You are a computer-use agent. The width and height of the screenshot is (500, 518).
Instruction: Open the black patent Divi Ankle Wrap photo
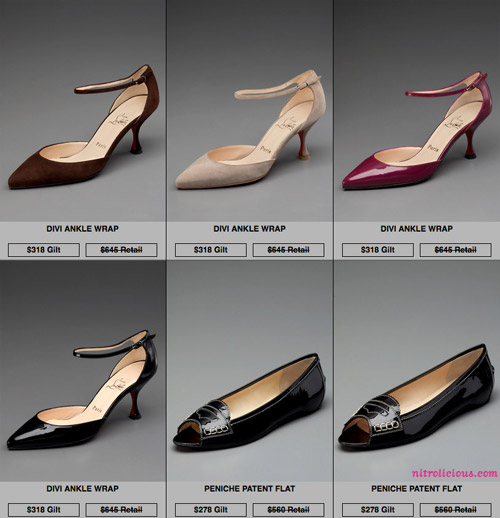[x=83, y=371]
